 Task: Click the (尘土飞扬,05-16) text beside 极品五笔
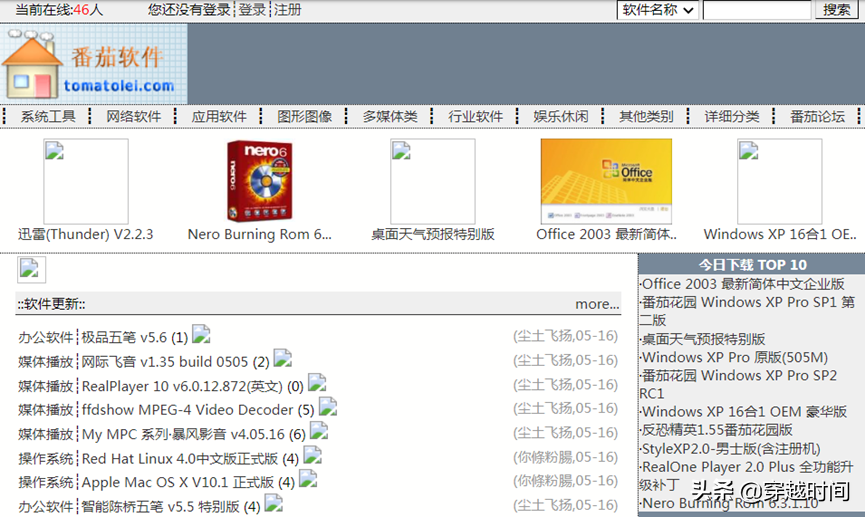pyautogui.click(x=565, y=336)
